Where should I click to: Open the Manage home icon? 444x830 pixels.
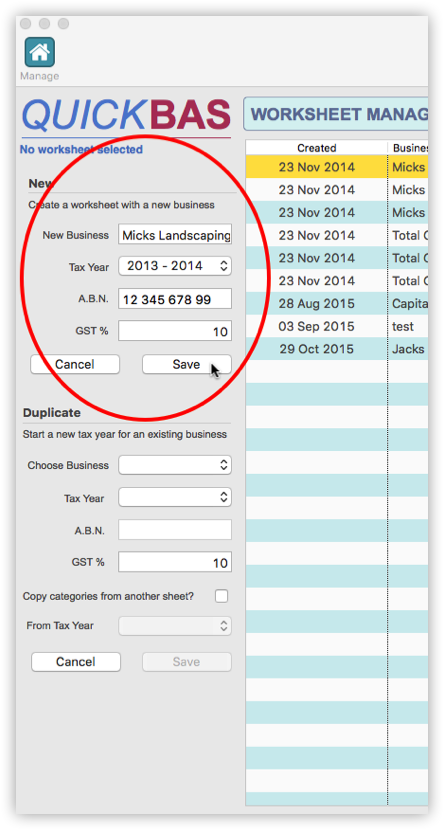click(40, 52)
